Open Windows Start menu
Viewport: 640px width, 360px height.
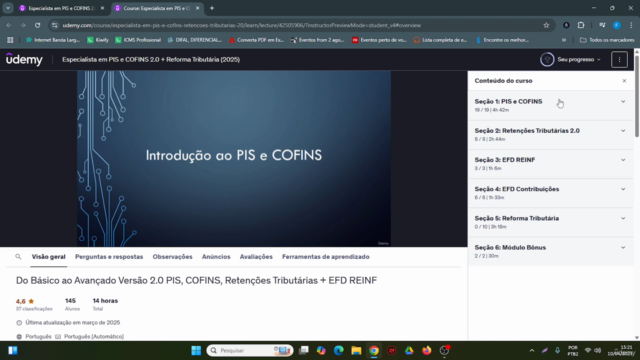coord(196,351)
